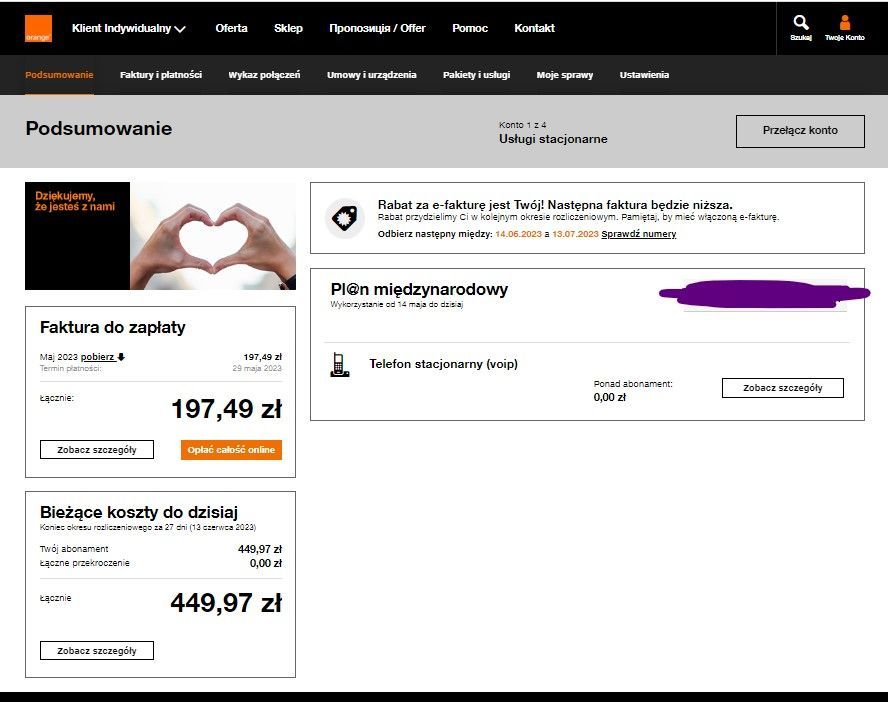The height and width of the screenshot is (702, 888).
Task: Click the Konto 1 z 4 text
Action: 522,125
